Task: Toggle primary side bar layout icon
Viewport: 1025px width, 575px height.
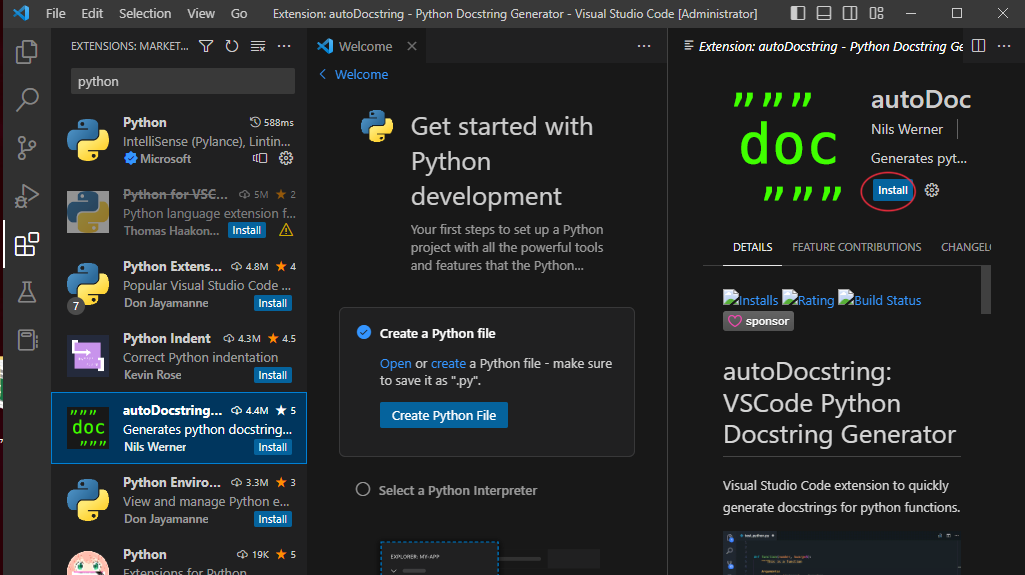Action: (x=798, y=13)
